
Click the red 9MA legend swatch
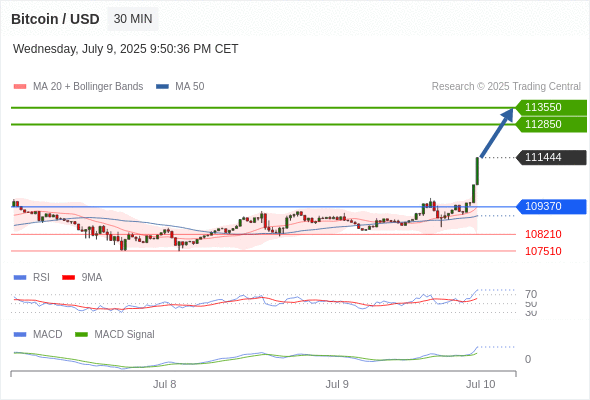click(x=68, y=278)
